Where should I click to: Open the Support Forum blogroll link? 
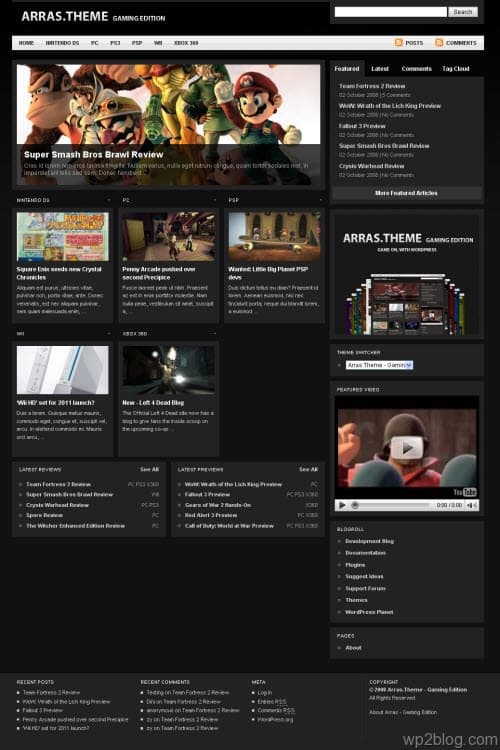[x=365, y=588]
